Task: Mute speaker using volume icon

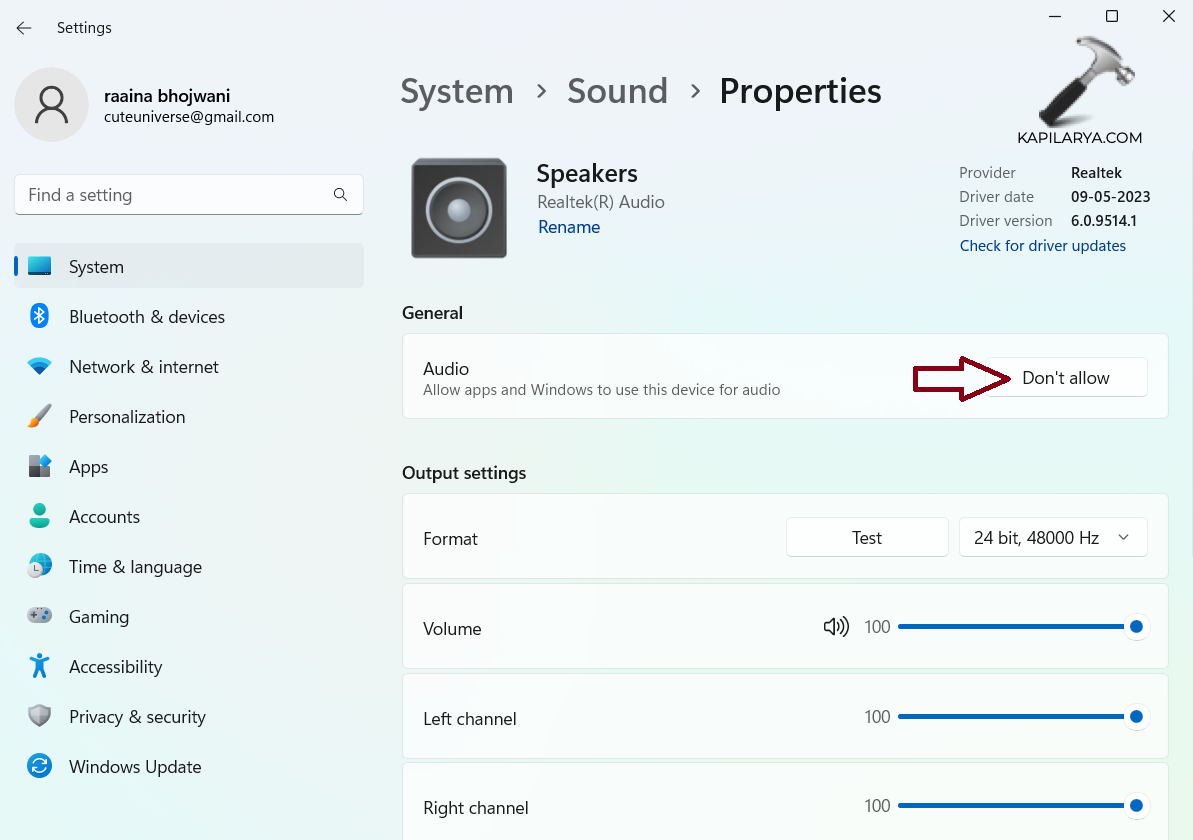Action: [835, 627]
